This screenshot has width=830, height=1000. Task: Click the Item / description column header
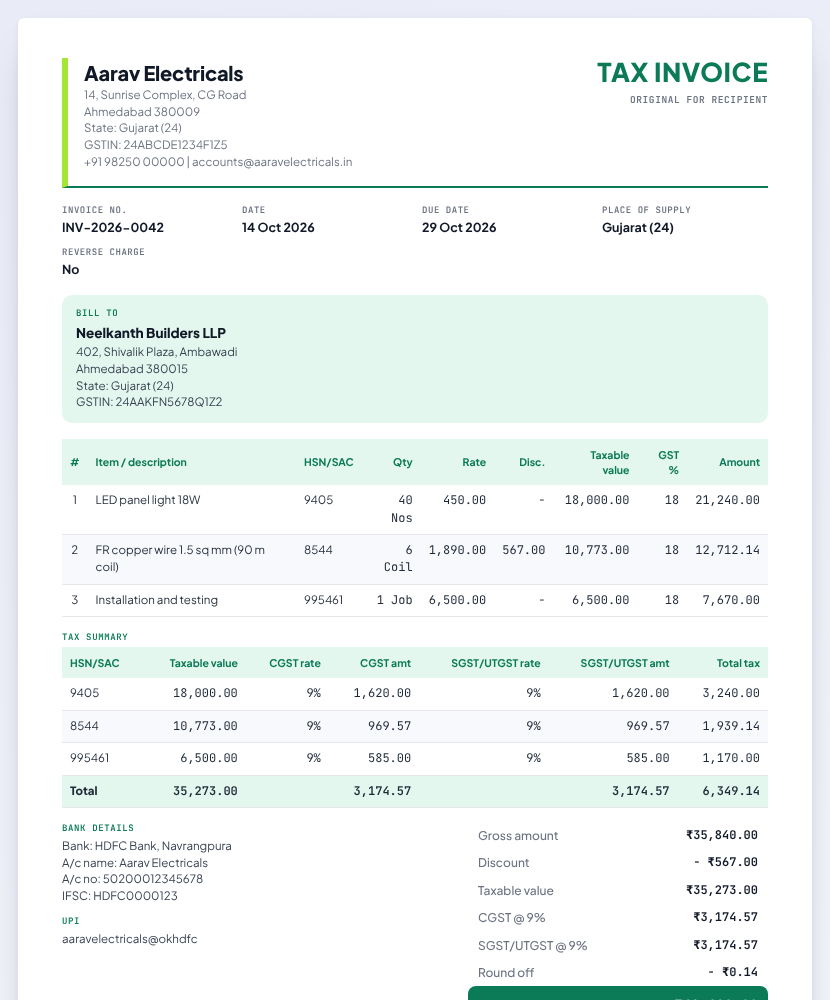coord(141,462)
